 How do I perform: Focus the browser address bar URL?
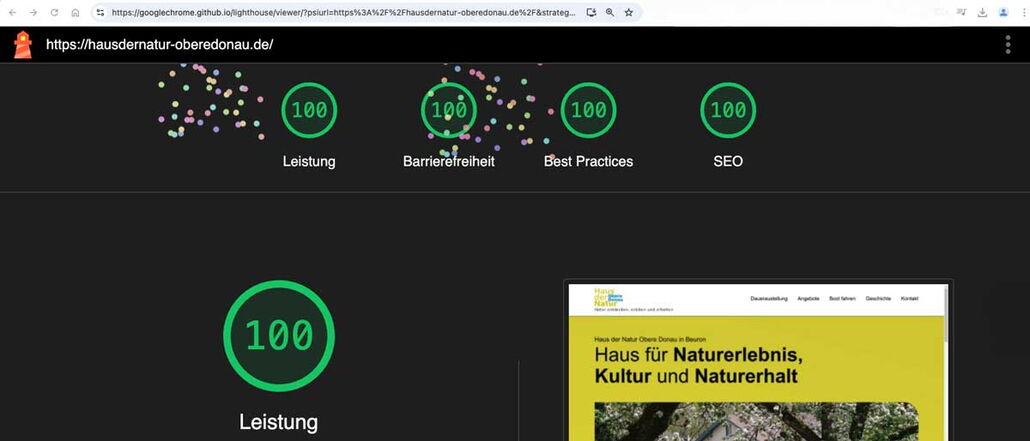(x=340, y=13)
